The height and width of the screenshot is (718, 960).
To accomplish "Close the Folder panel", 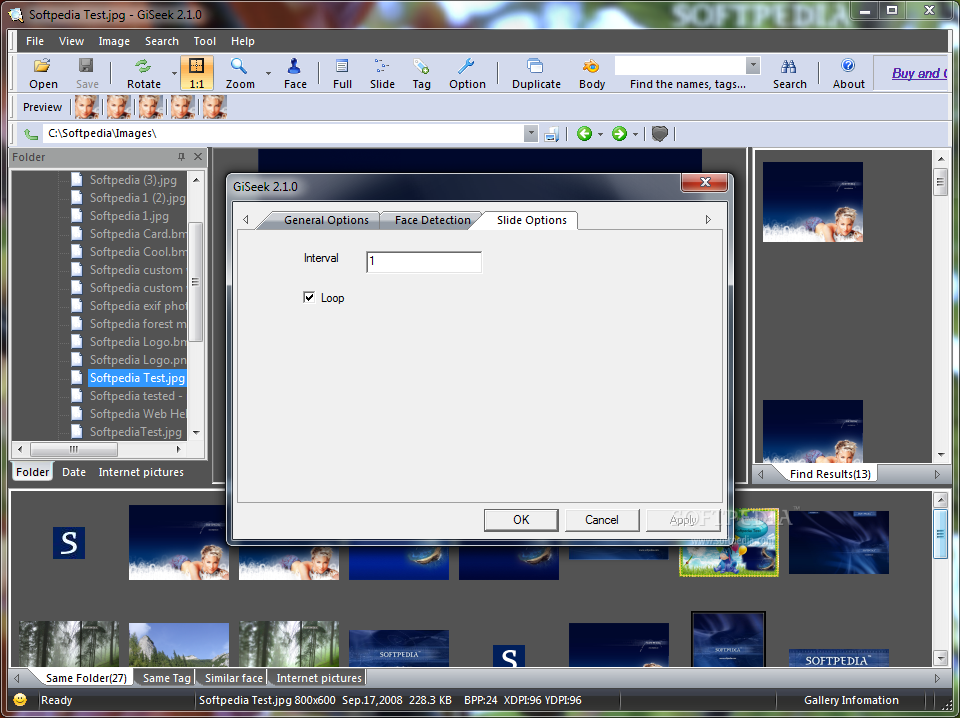I will pyautogui.click(x=198, y=157).
